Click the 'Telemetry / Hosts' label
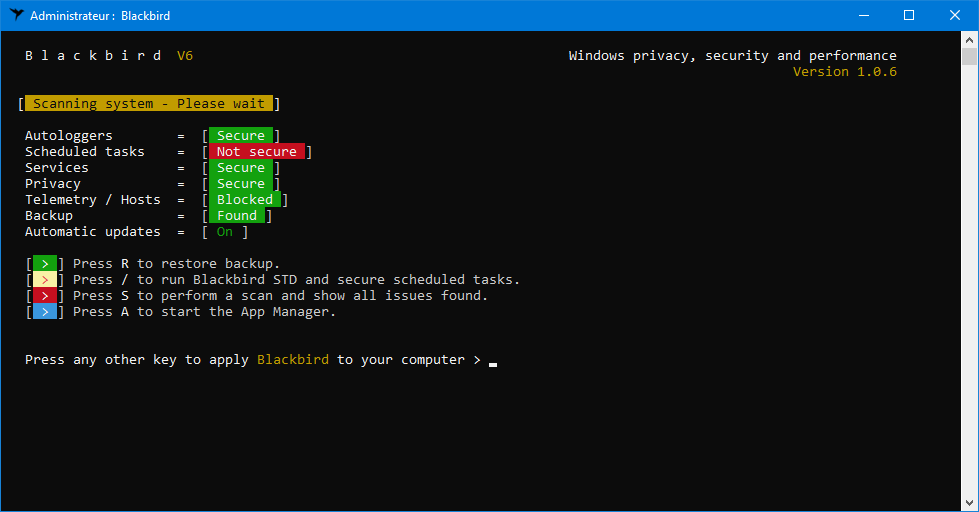 92,200
